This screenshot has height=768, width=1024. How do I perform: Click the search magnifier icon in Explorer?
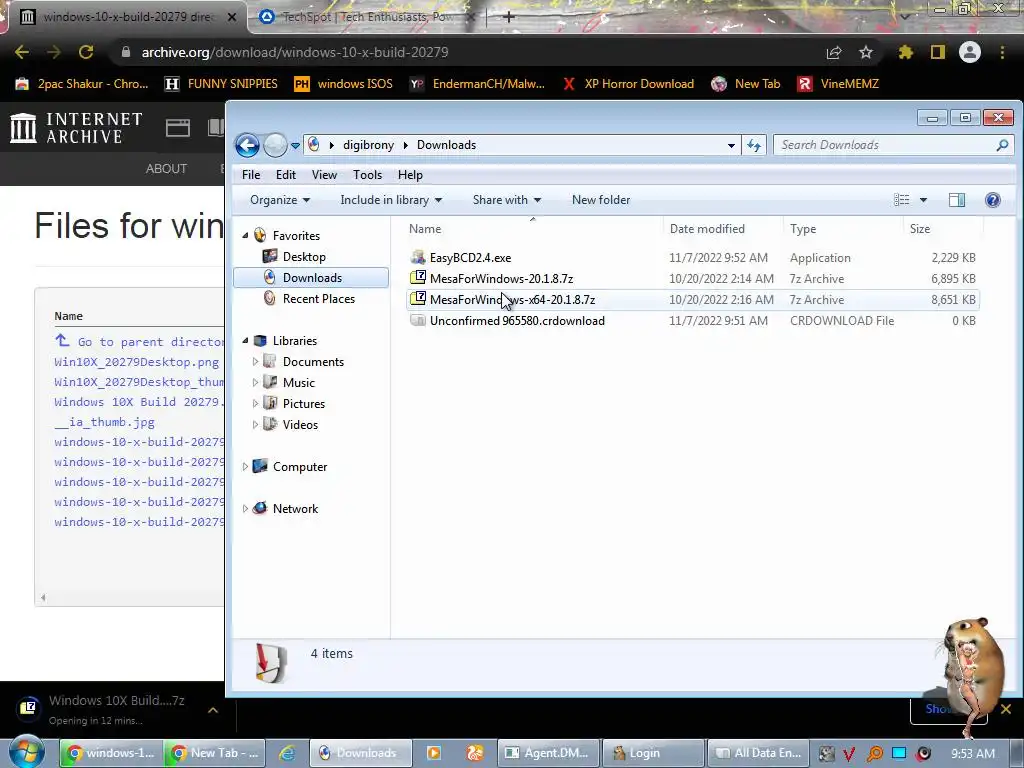tap(1002, 145)
